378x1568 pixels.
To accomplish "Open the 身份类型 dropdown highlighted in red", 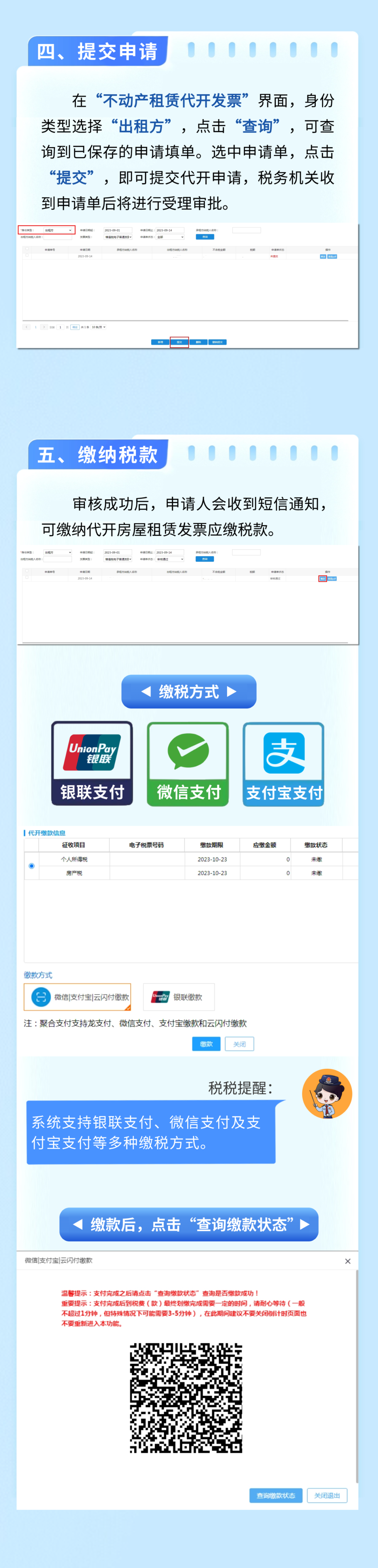I will point(58,230).
